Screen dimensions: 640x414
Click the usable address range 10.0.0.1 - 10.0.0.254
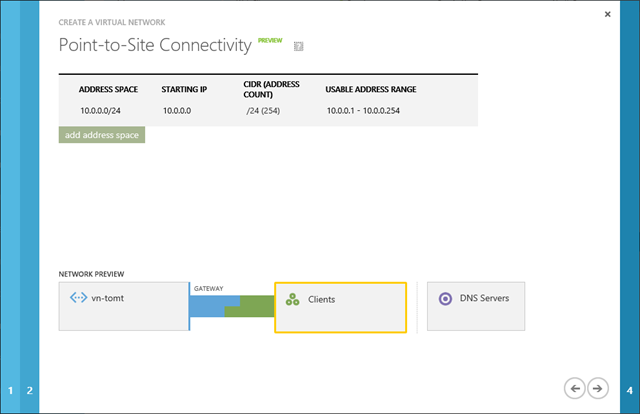tap(363, 111)
